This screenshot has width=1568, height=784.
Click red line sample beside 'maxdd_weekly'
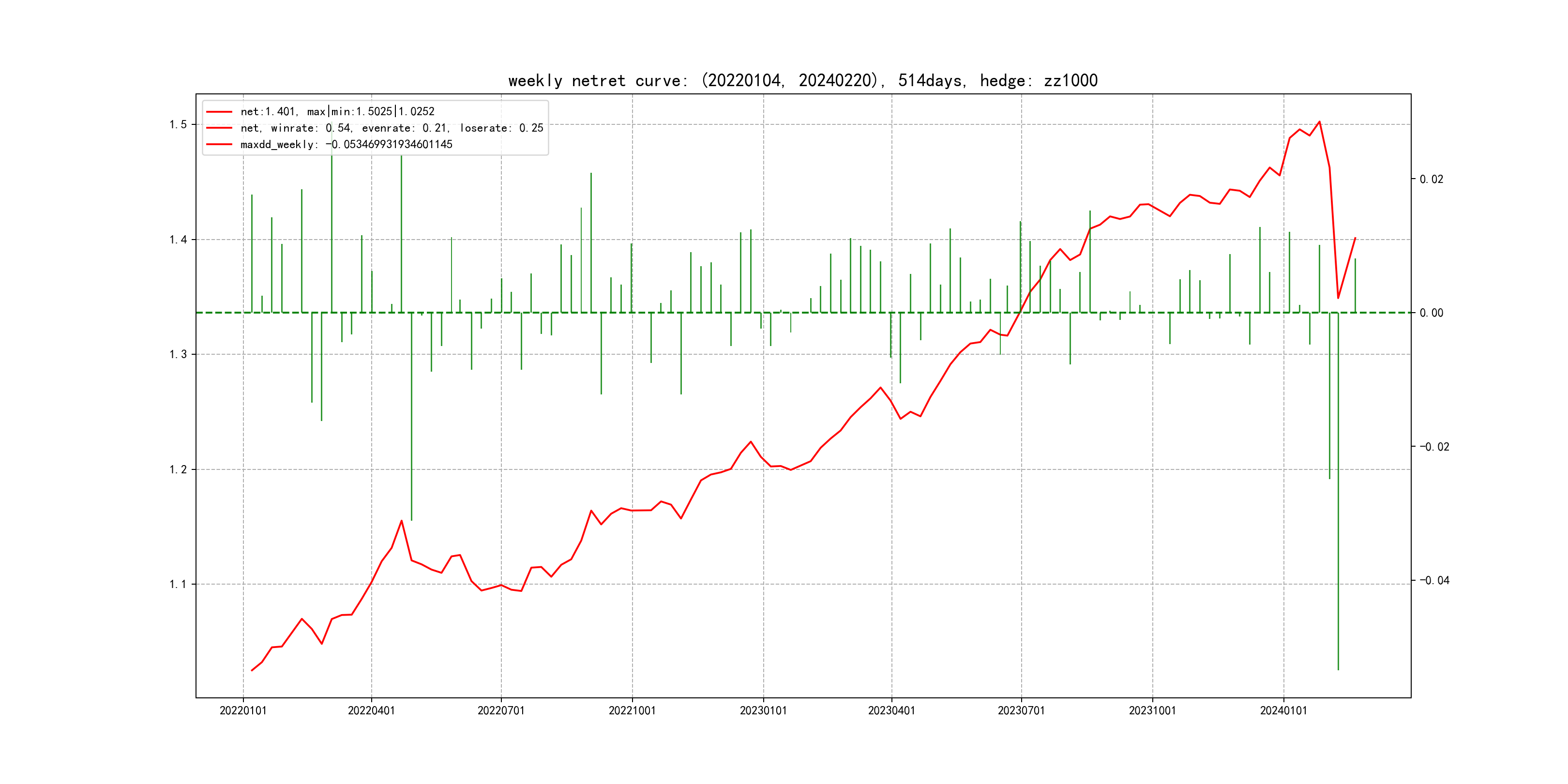pos(219,144)
